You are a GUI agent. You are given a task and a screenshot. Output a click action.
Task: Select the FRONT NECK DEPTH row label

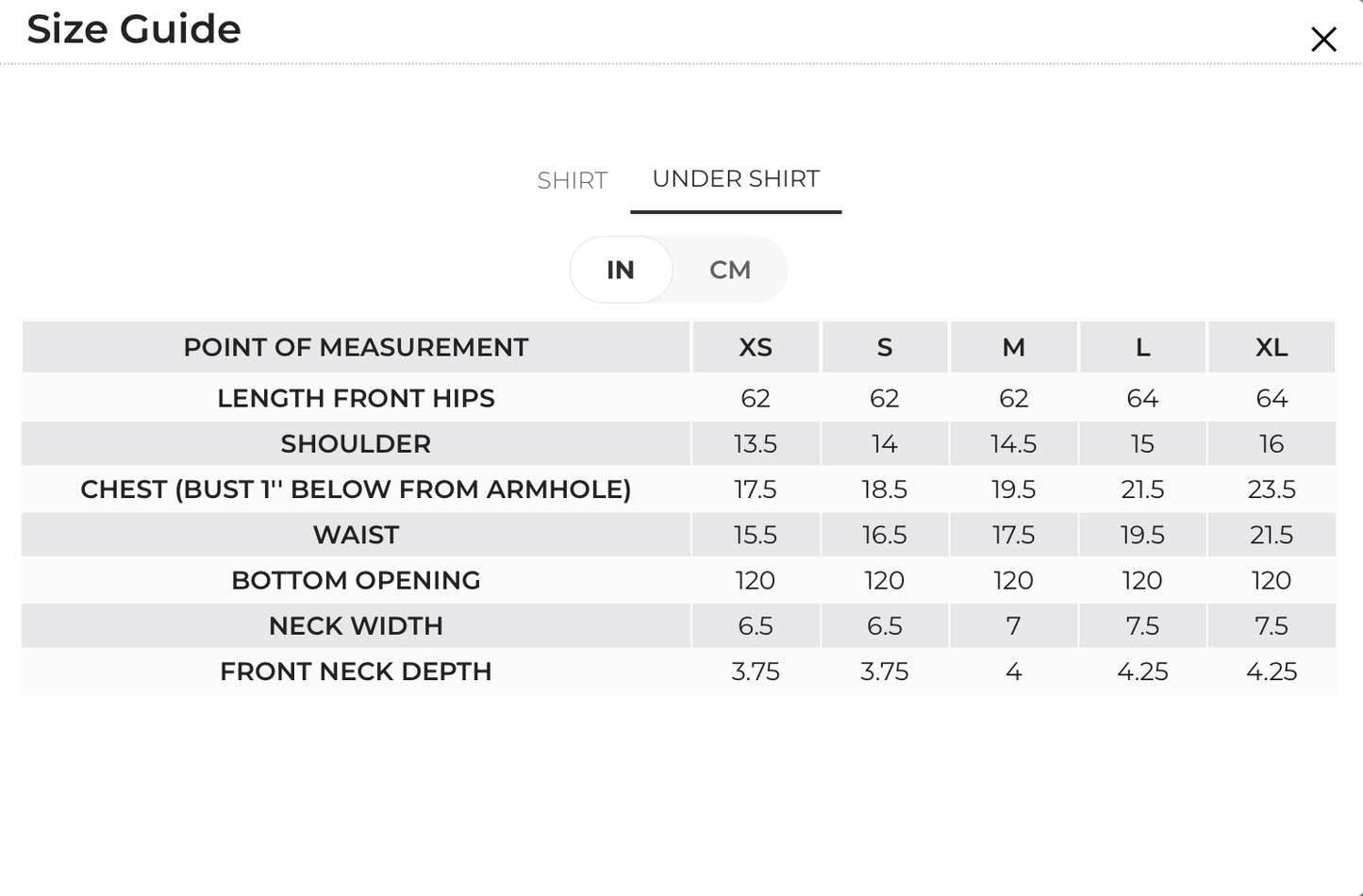click(x=356, y=672)
